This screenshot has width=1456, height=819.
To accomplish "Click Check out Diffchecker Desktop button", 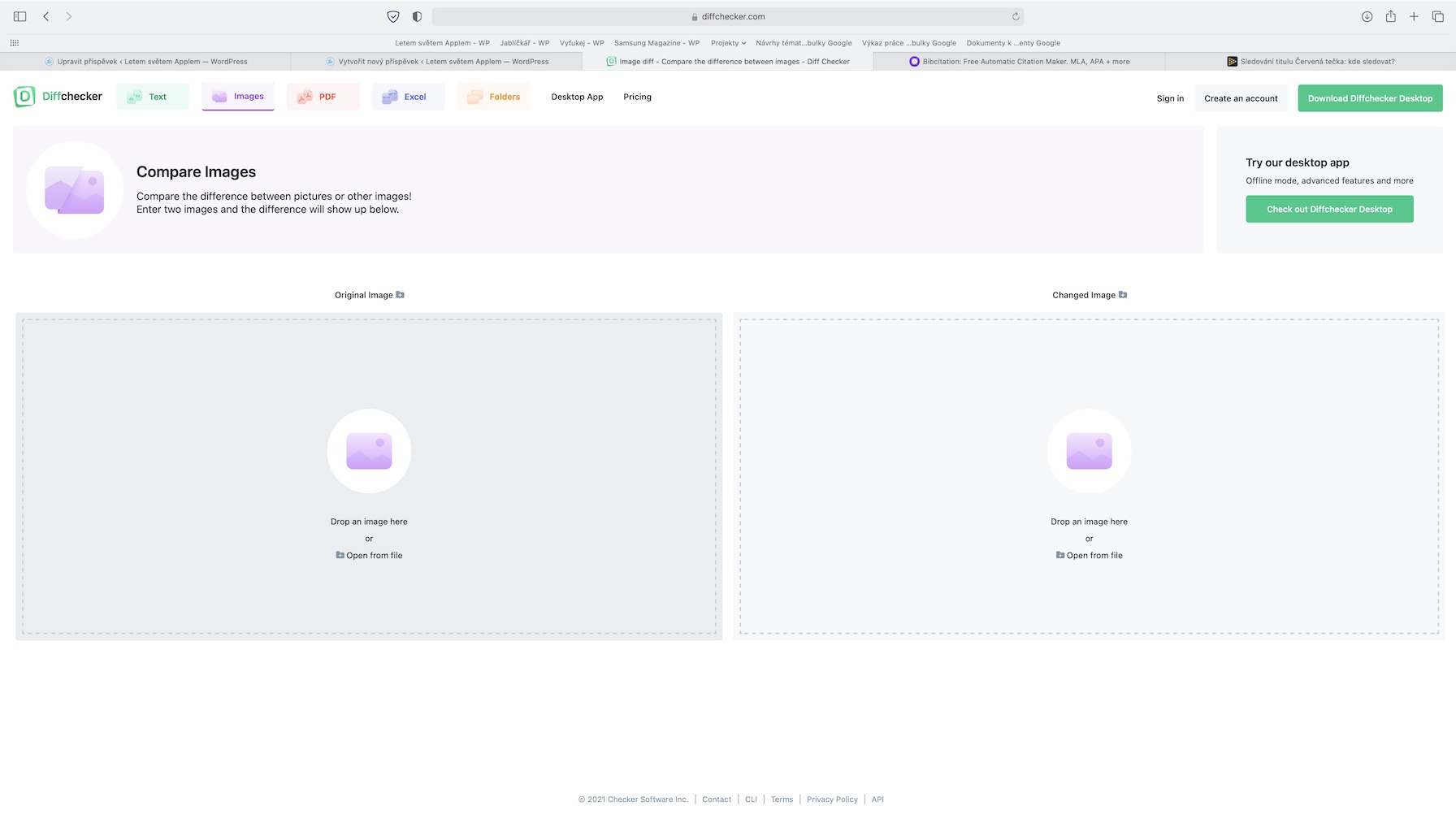I will coord(1329,209).
